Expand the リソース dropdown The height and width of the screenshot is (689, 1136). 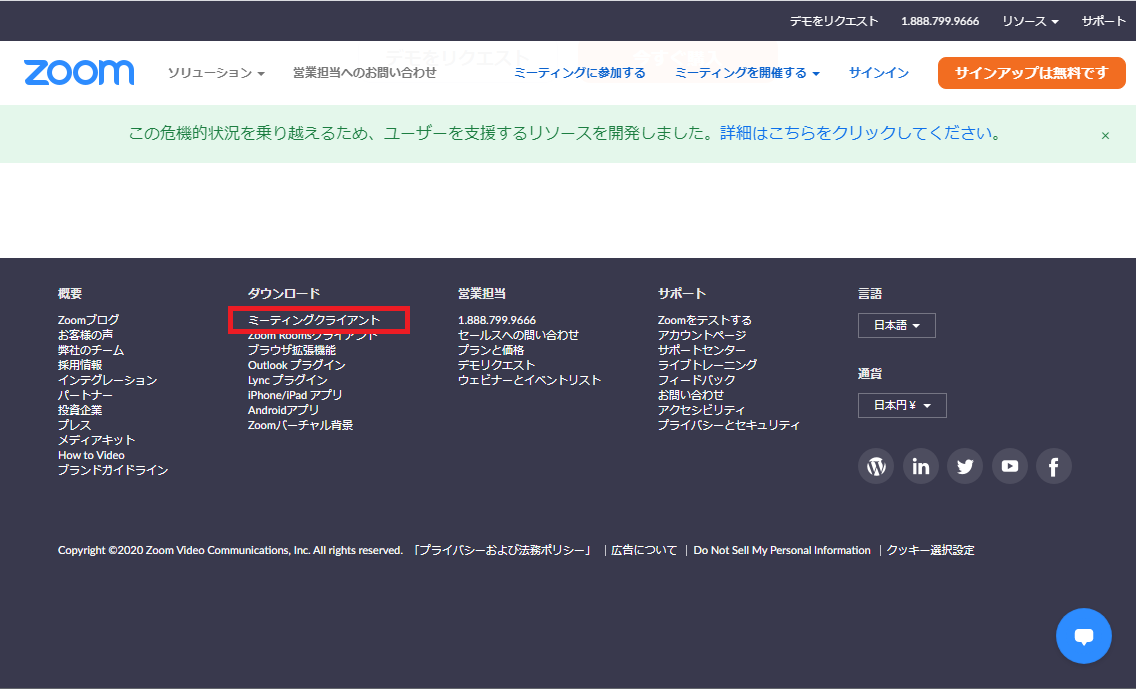pyautogui.click(x=1030, y=21)
